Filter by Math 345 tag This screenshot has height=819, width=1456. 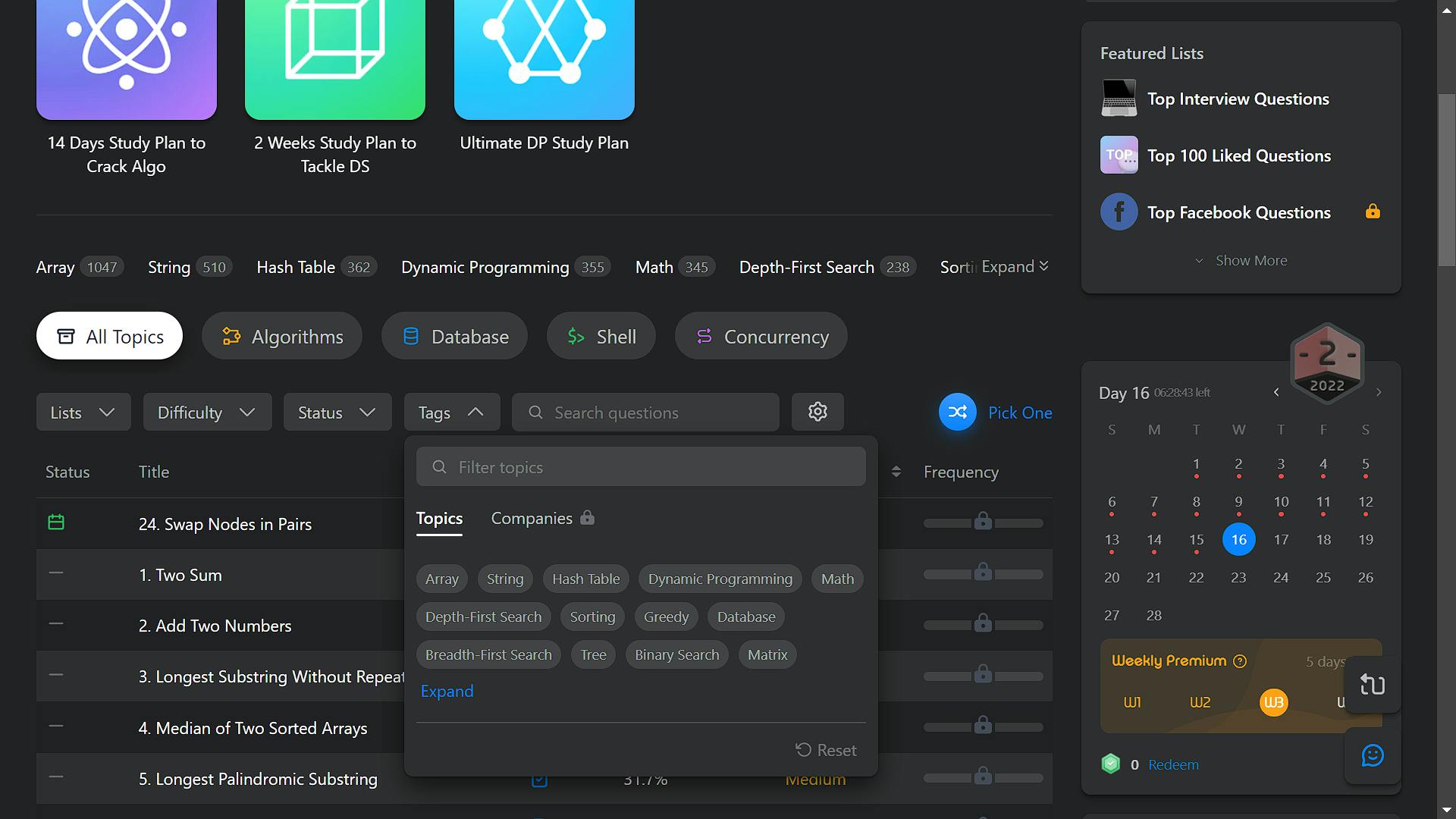click(x=675, y=267)
